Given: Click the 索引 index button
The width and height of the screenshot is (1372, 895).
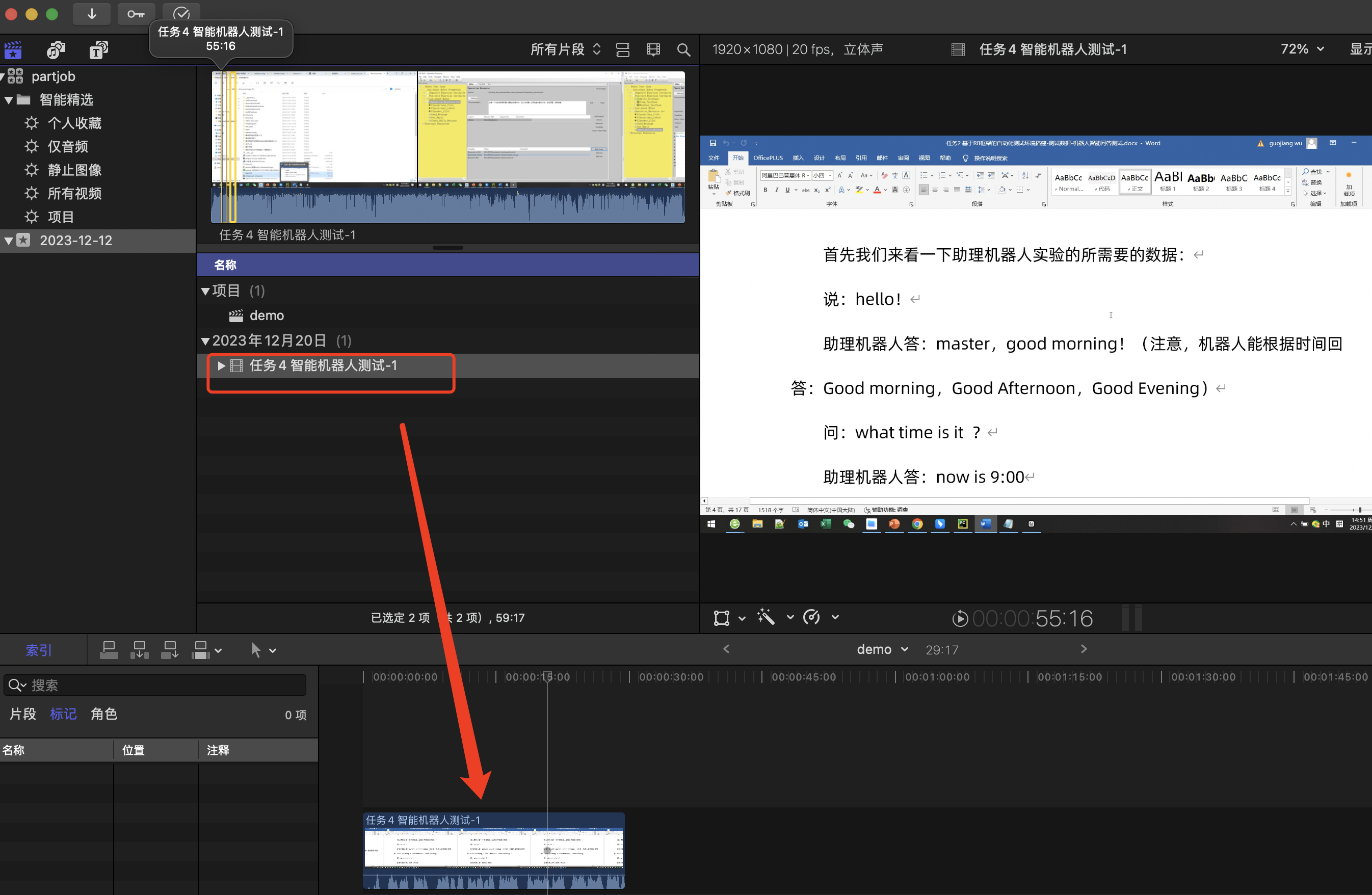Looking at the screenshot, I should [39, 650].
